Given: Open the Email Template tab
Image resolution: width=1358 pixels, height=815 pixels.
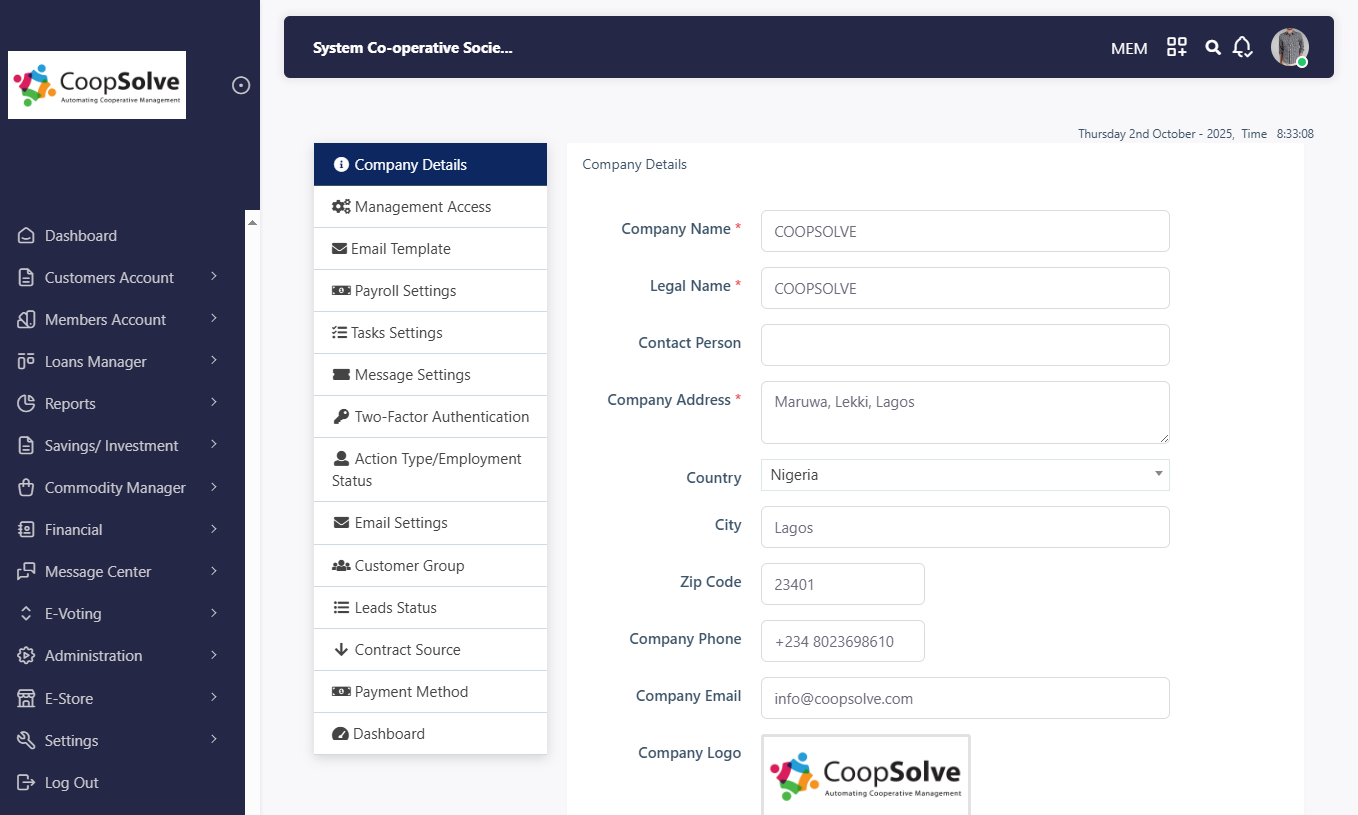Looking at the screenshot, I should pyautogui.click(x=400, y=249).
